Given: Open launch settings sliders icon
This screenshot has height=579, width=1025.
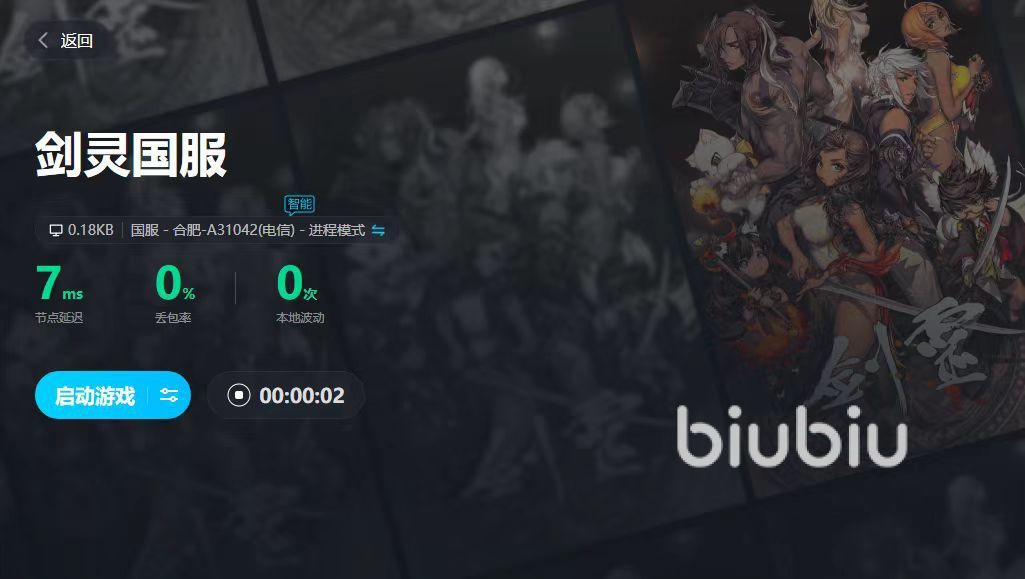Looking at the screenshot, I should click(169, 395).
